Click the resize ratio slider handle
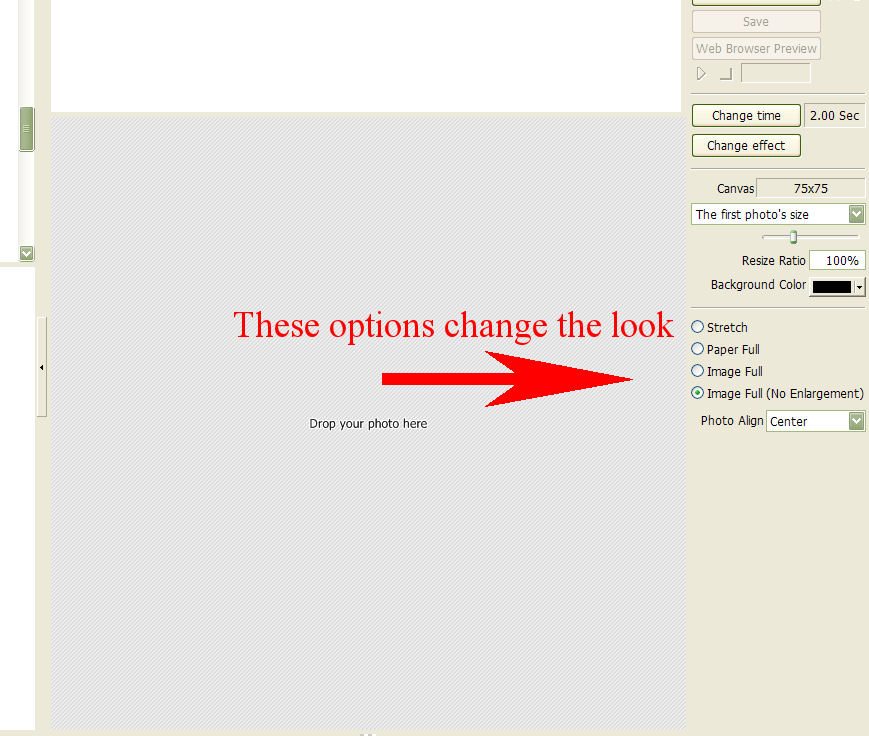Viewport: 869px width, 736px height. [793, 237]
